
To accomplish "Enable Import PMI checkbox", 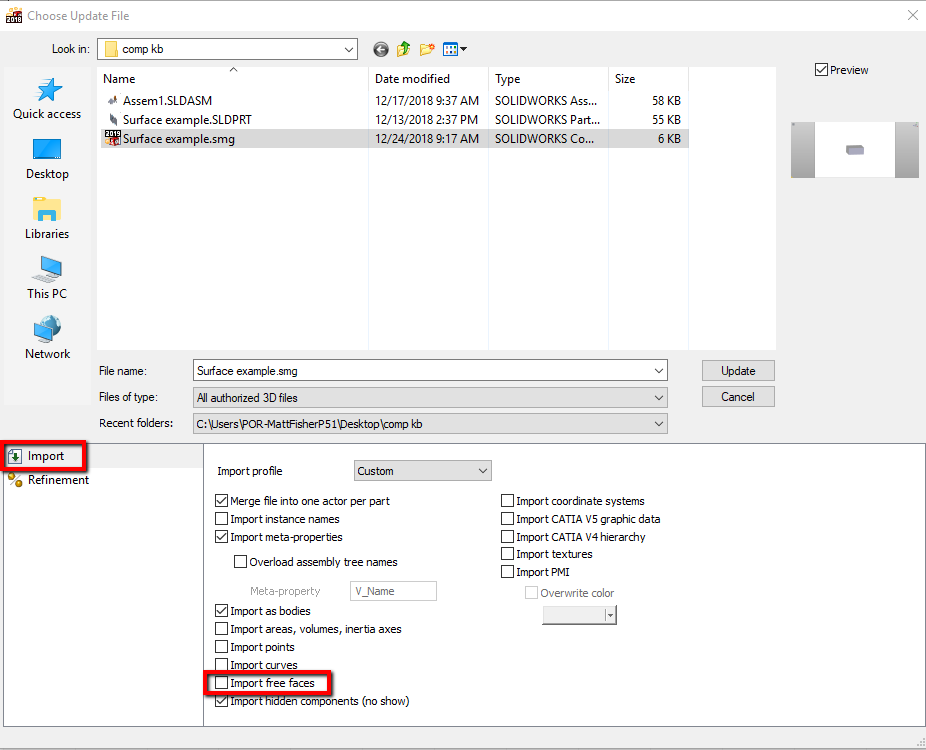I will point(507,572).
